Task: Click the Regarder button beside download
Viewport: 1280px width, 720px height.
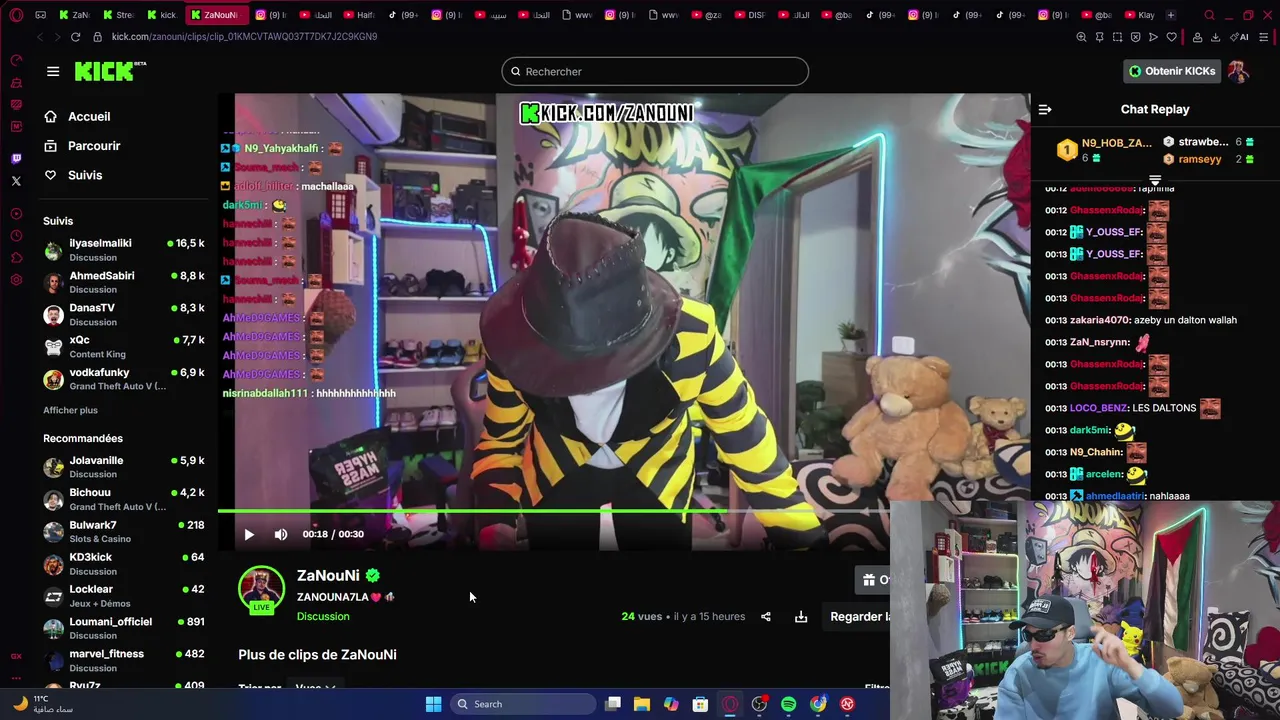Action: pyautogui.click(x=858, y=617)
